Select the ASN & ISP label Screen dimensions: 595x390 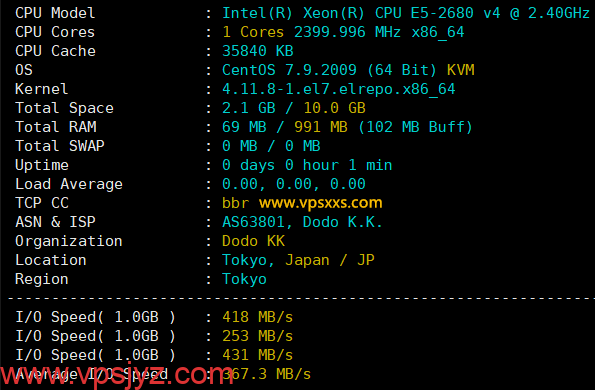coord(55,222)
